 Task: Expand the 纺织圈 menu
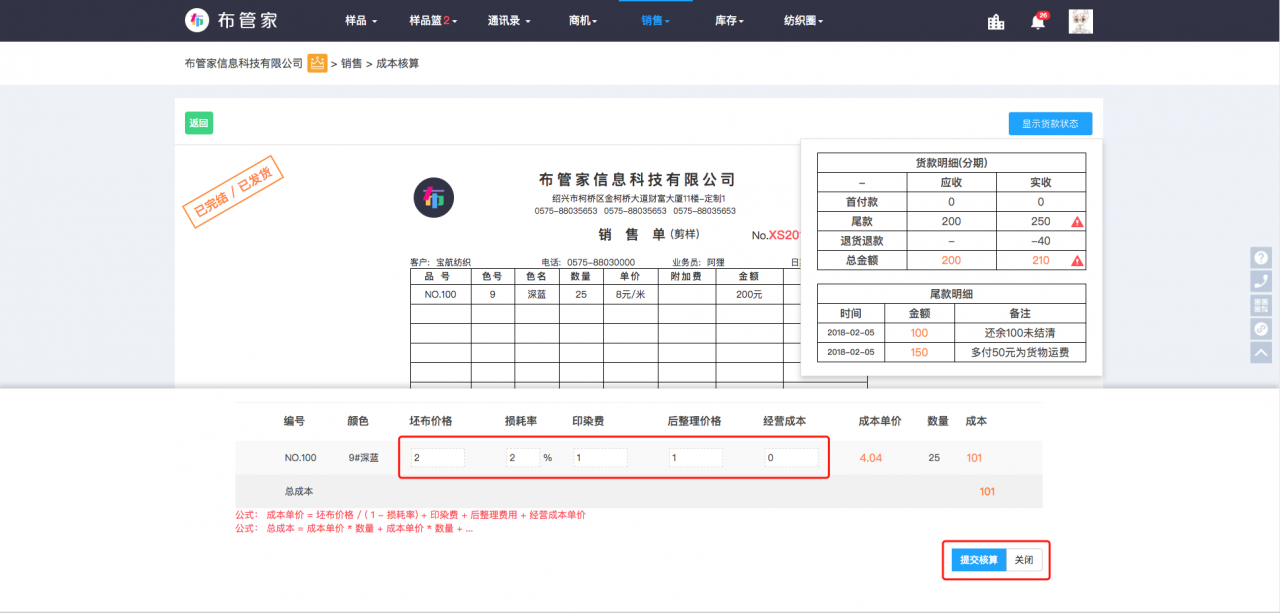coord(804,21)
